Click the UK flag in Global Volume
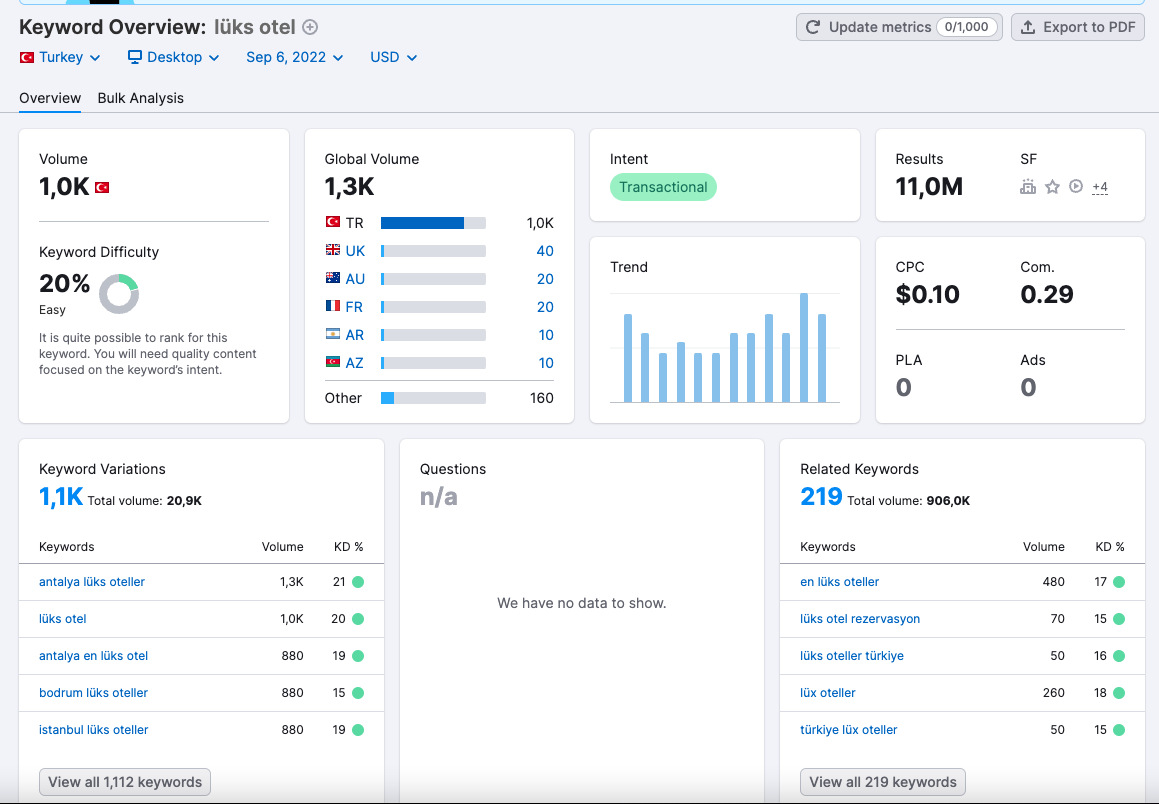This screenshot has width=1159, height=804. pyautogui.click(x=333, y=250)
